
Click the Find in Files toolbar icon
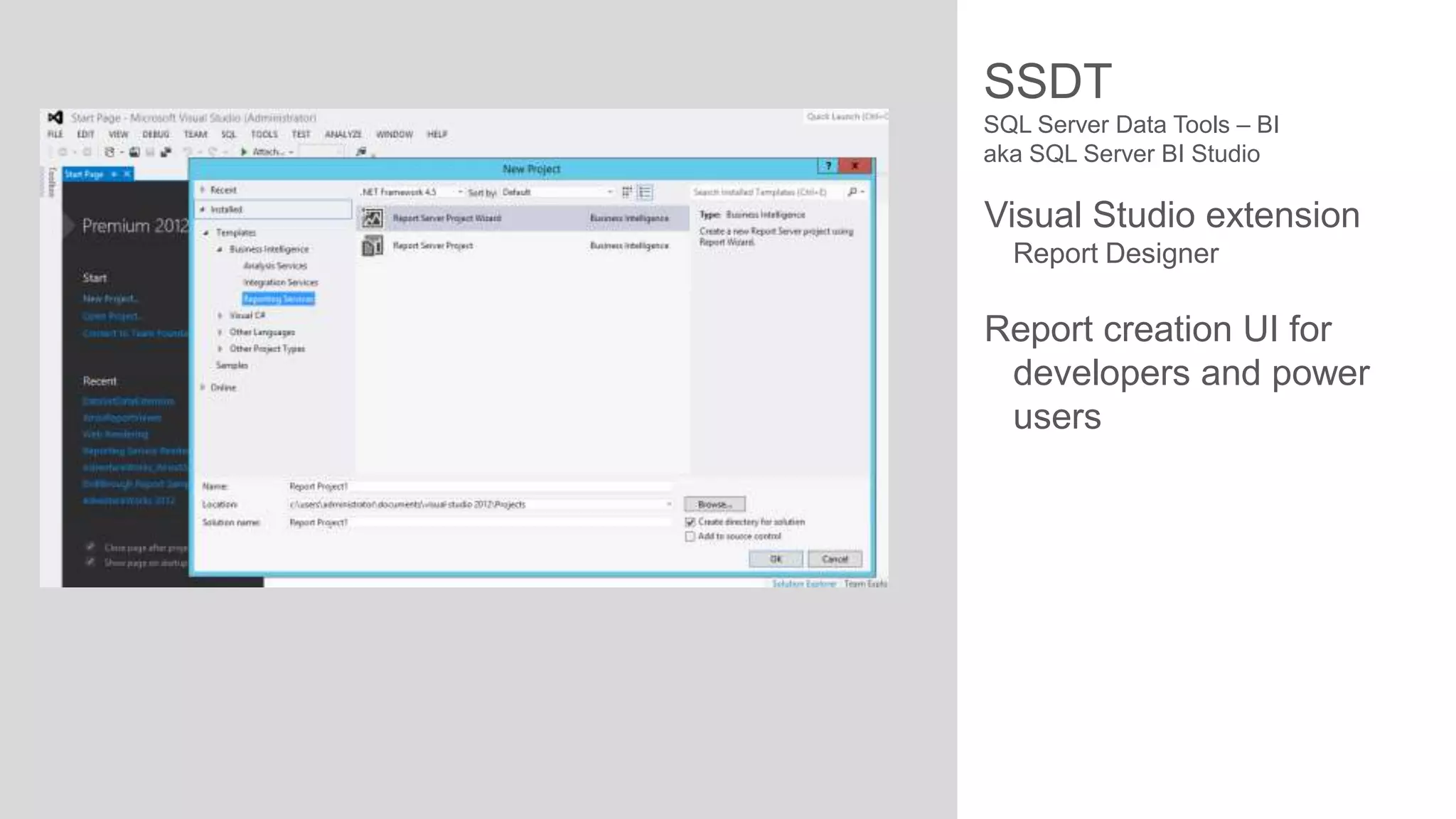point(361,151)
